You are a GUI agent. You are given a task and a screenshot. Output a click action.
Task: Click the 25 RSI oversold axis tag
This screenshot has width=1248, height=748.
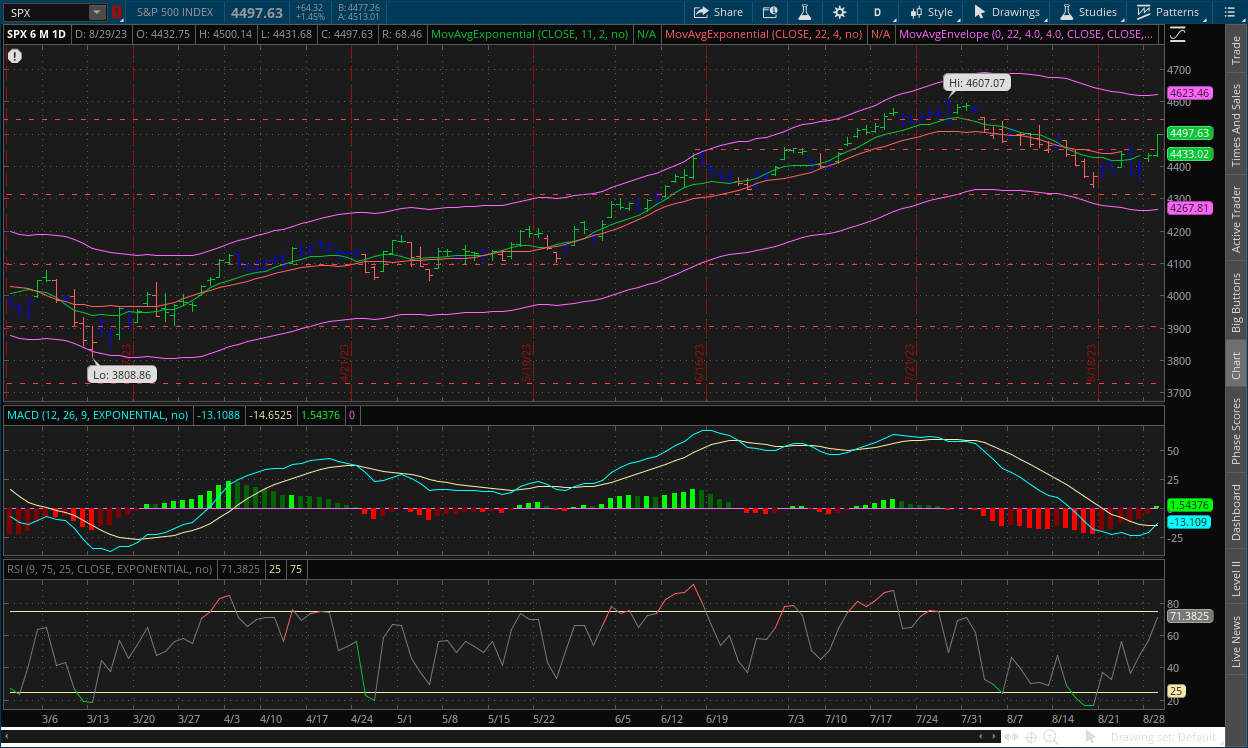click(x=1177, y=691)
